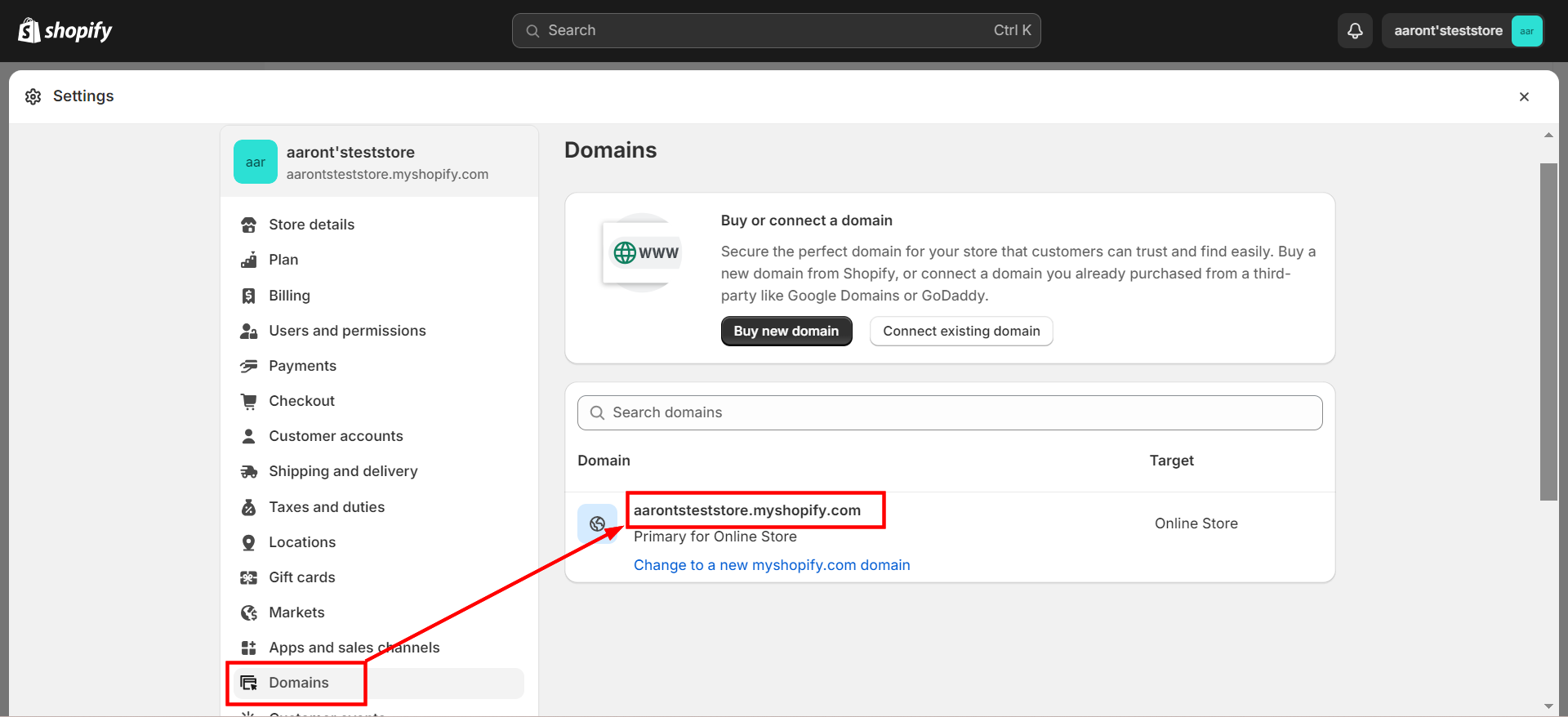
Task: Click Connect existing domain button
Action: (x=961, y=331)
